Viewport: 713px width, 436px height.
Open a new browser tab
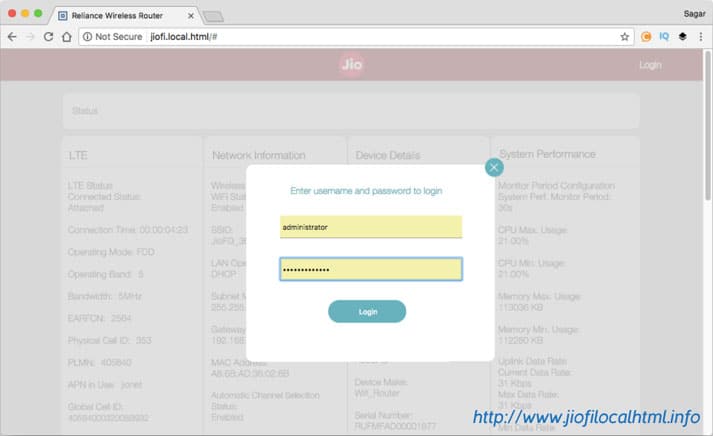[213, 17]
